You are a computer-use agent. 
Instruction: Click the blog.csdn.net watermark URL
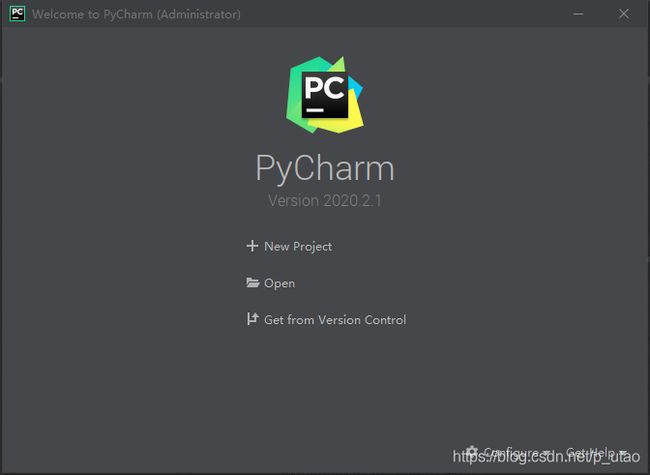click(546, 457)
